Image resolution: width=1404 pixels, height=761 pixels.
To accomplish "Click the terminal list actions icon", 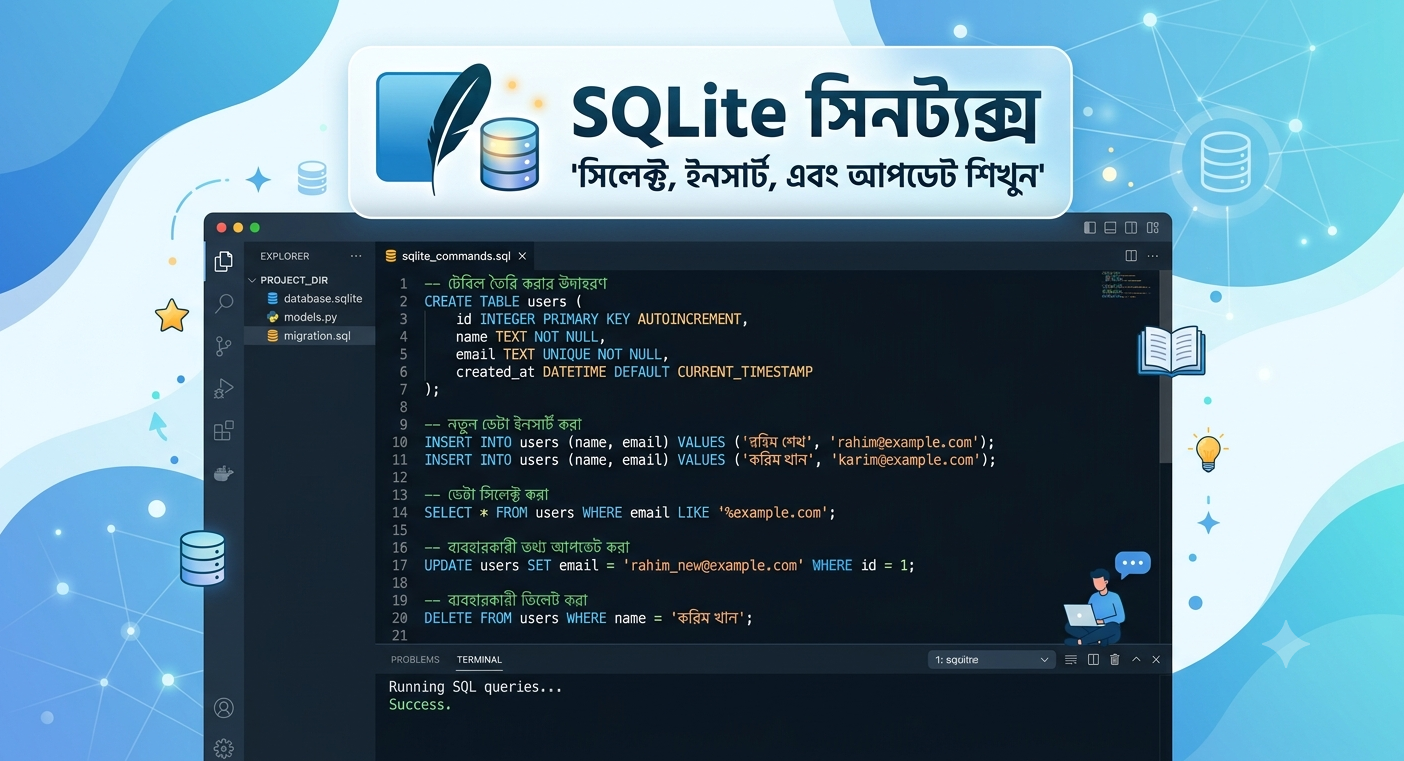I will [x=1071, y=660].
